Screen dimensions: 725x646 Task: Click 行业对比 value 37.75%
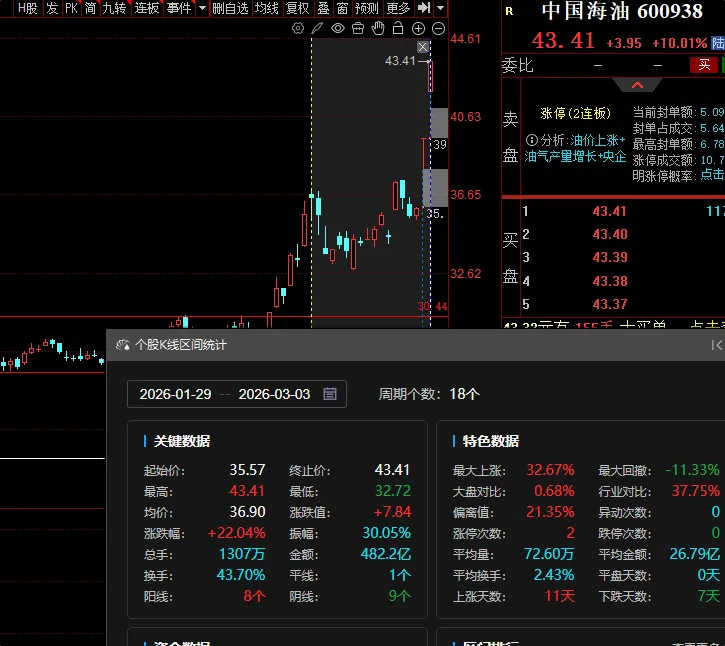(695, 491)
